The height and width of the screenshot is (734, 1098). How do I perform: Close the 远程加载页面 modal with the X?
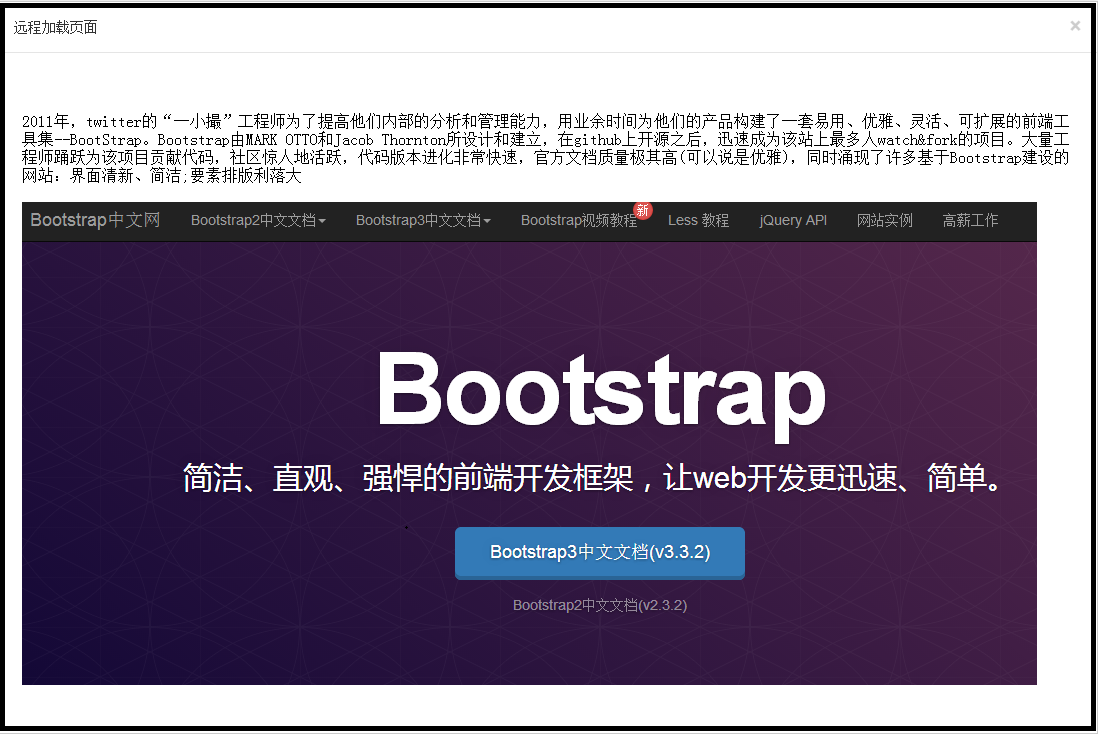[1075, 26]
